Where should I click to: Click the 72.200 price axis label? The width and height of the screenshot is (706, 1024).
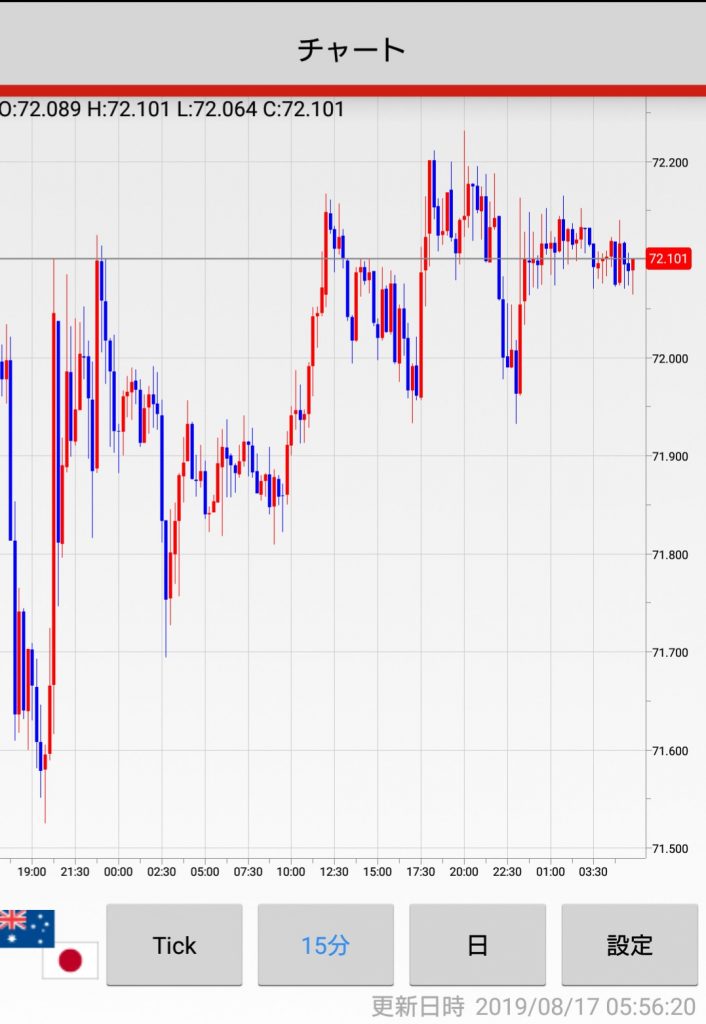pos(669,162)
